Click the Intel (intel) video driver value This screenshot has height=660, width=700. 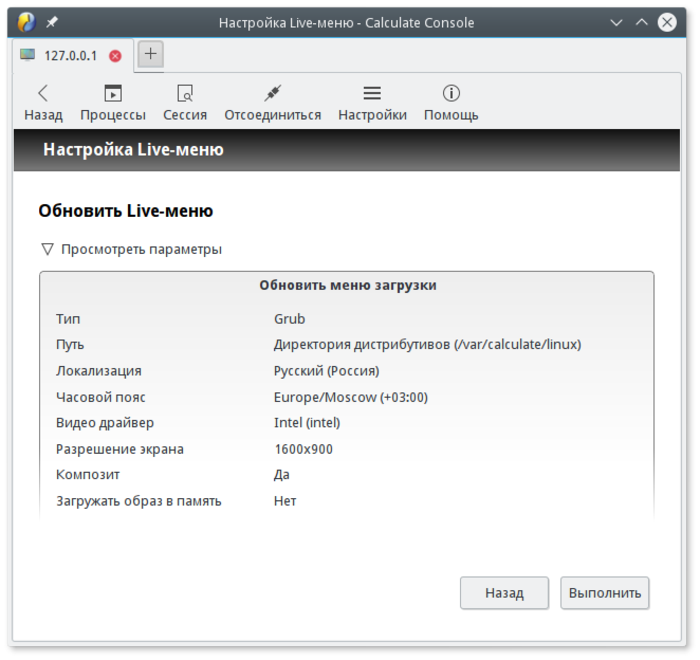[307, 422]
